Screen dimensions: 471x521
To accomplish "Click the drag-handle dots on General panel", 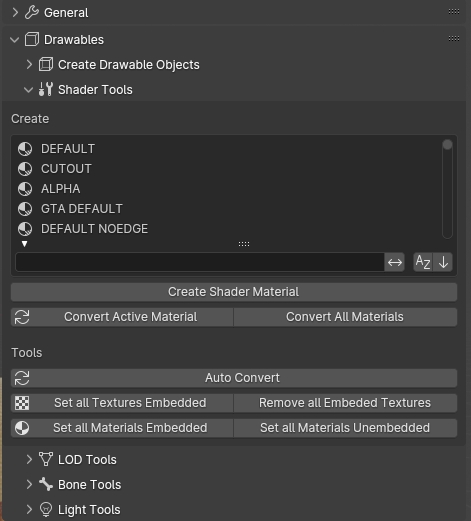I will (454, 12).
